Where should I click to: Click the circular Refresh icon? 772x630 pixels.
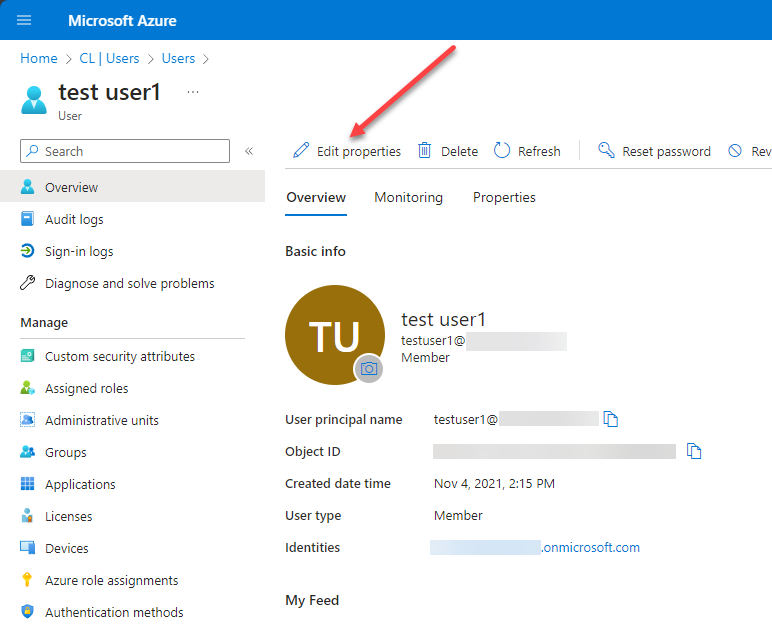pos(502,150)
